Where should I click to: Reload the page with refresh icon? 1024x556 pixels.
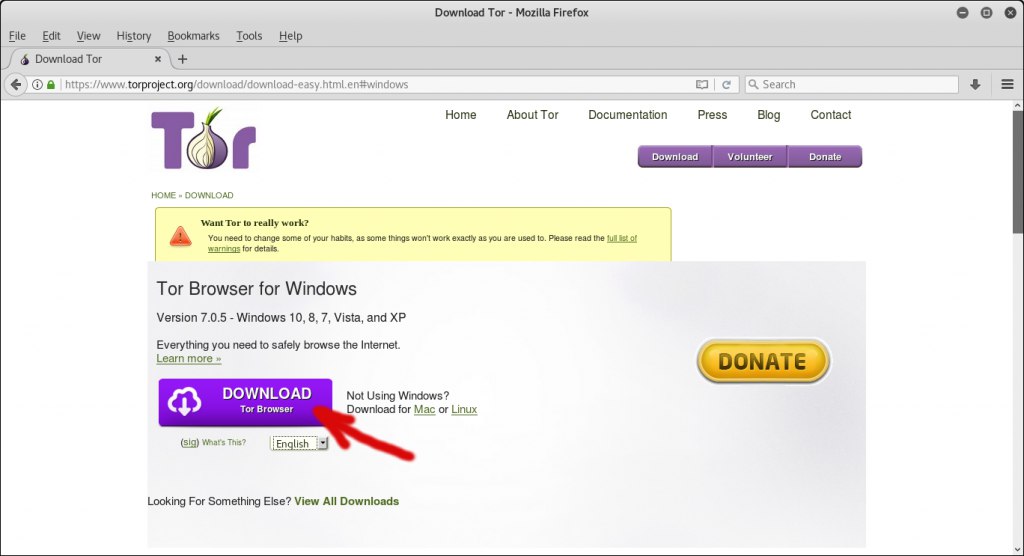click(726, 84)
